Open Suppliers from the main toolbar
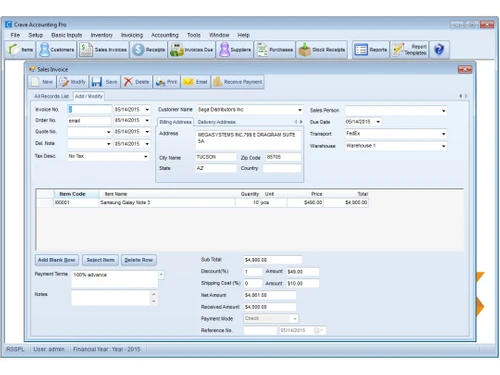Screen dimensions: 500x375 [x=235, y=50]
